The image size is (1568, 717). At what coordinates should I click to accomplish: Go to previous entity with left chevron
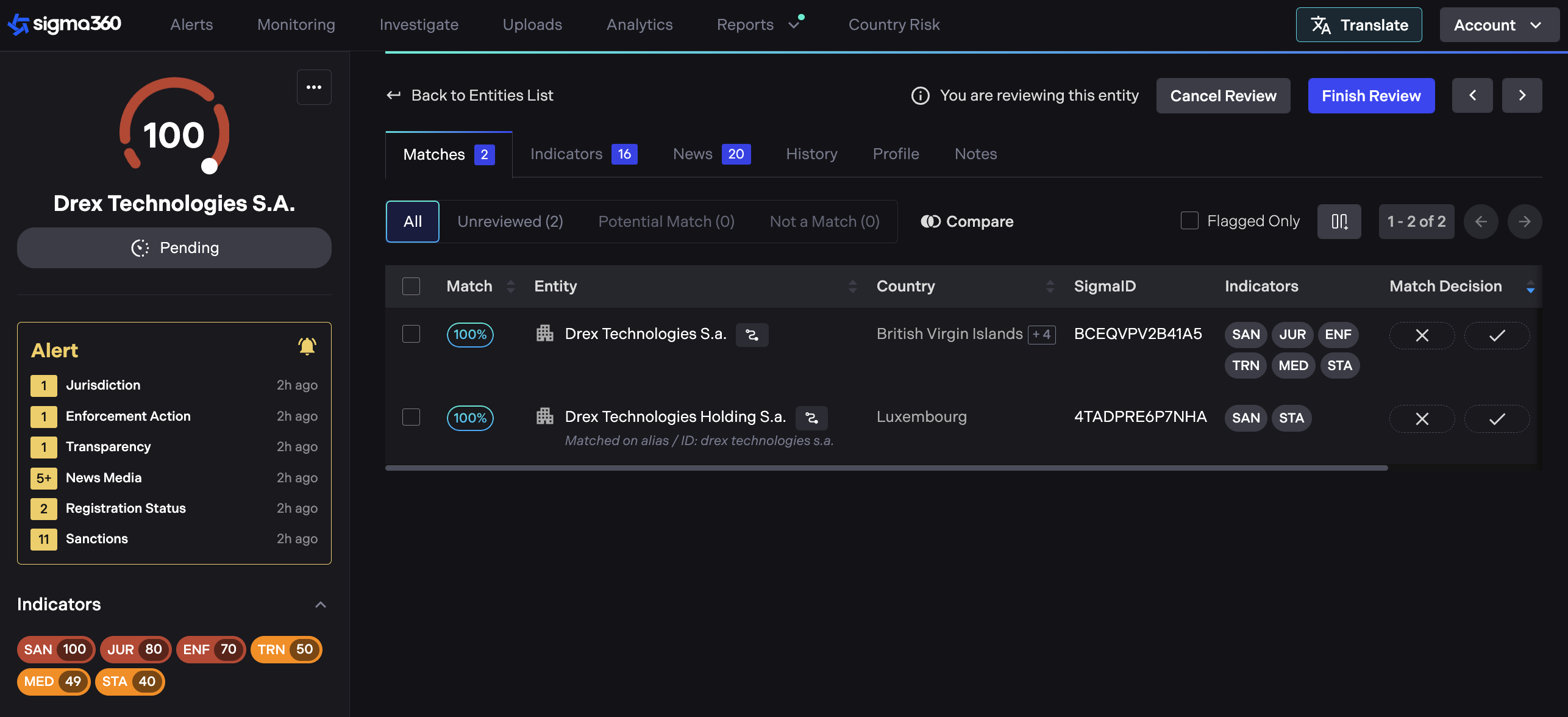pyautogui.click(x=1472, y=96)
